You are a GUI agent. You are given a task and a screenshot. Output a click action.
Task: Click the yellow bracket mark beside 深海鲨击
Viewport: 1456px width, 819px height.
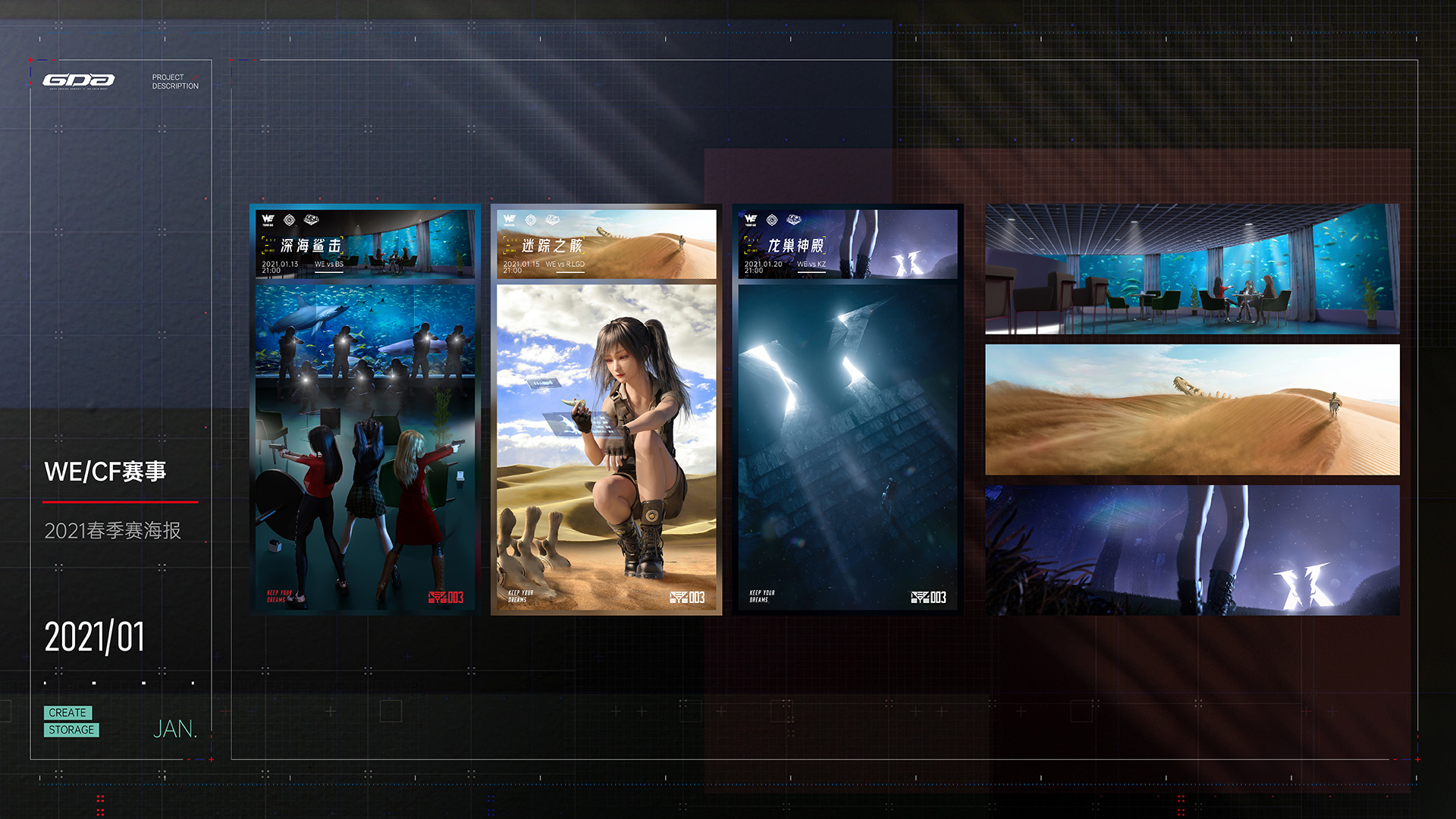[x=268, y=245]
